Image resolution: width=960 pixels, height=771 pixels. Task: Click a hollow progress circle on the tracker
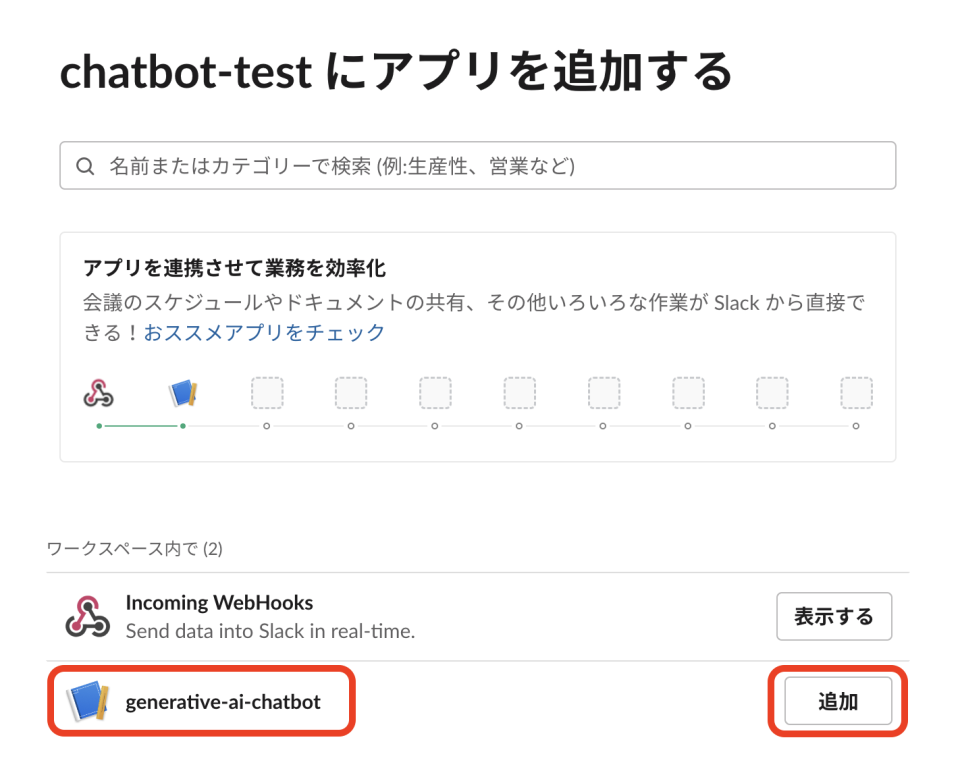(x=267, y=425)
